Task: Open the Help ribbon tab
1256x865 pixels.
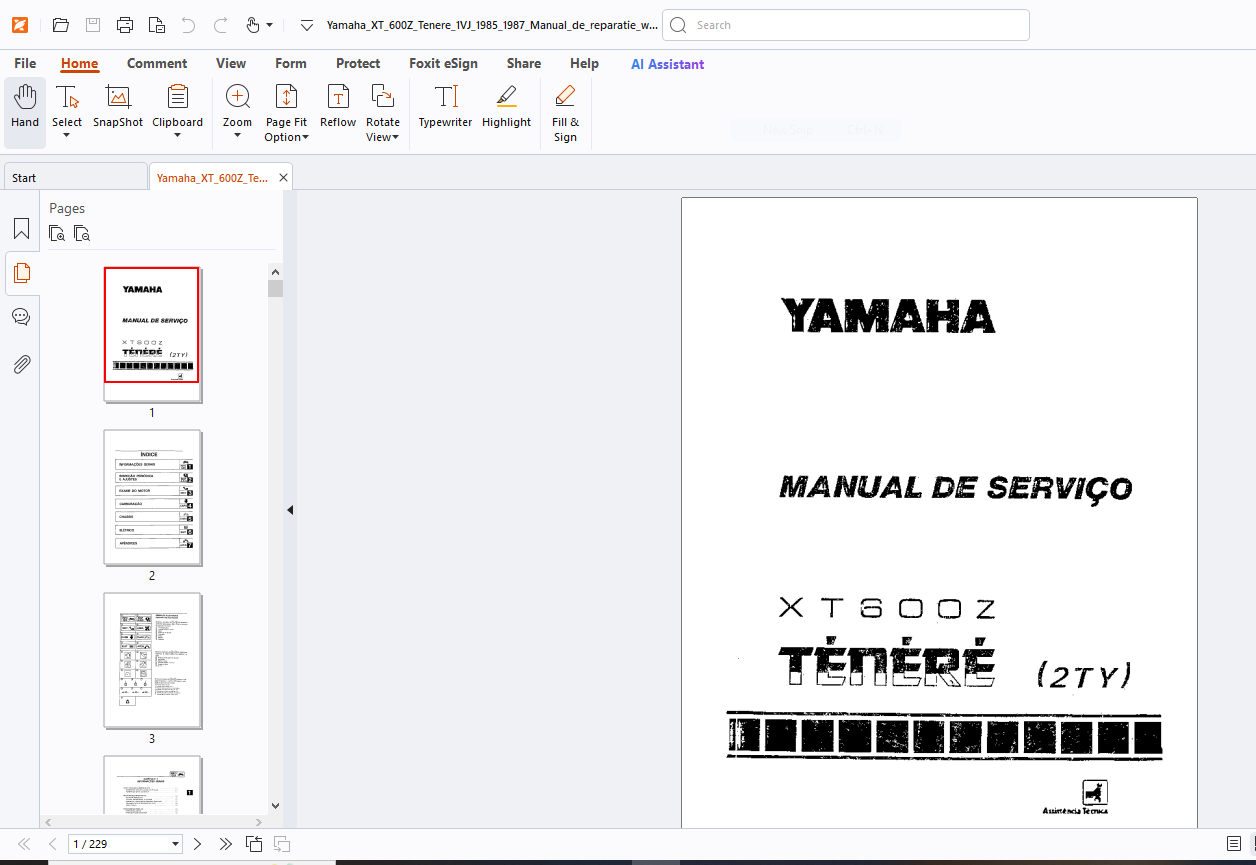Action: [x=584, y=64]
